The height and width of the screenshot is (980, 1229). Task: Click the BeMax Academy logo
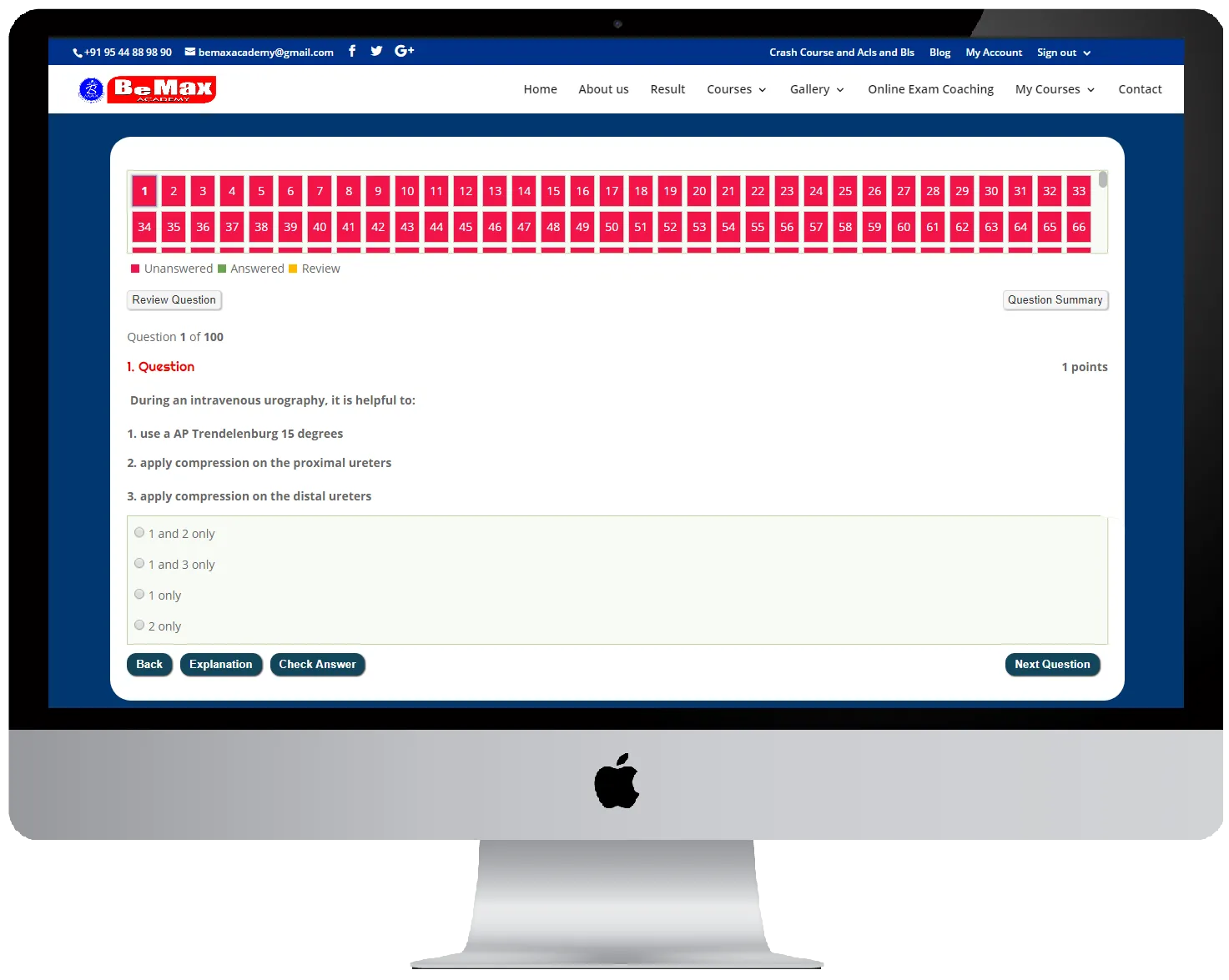click(148, 89)
